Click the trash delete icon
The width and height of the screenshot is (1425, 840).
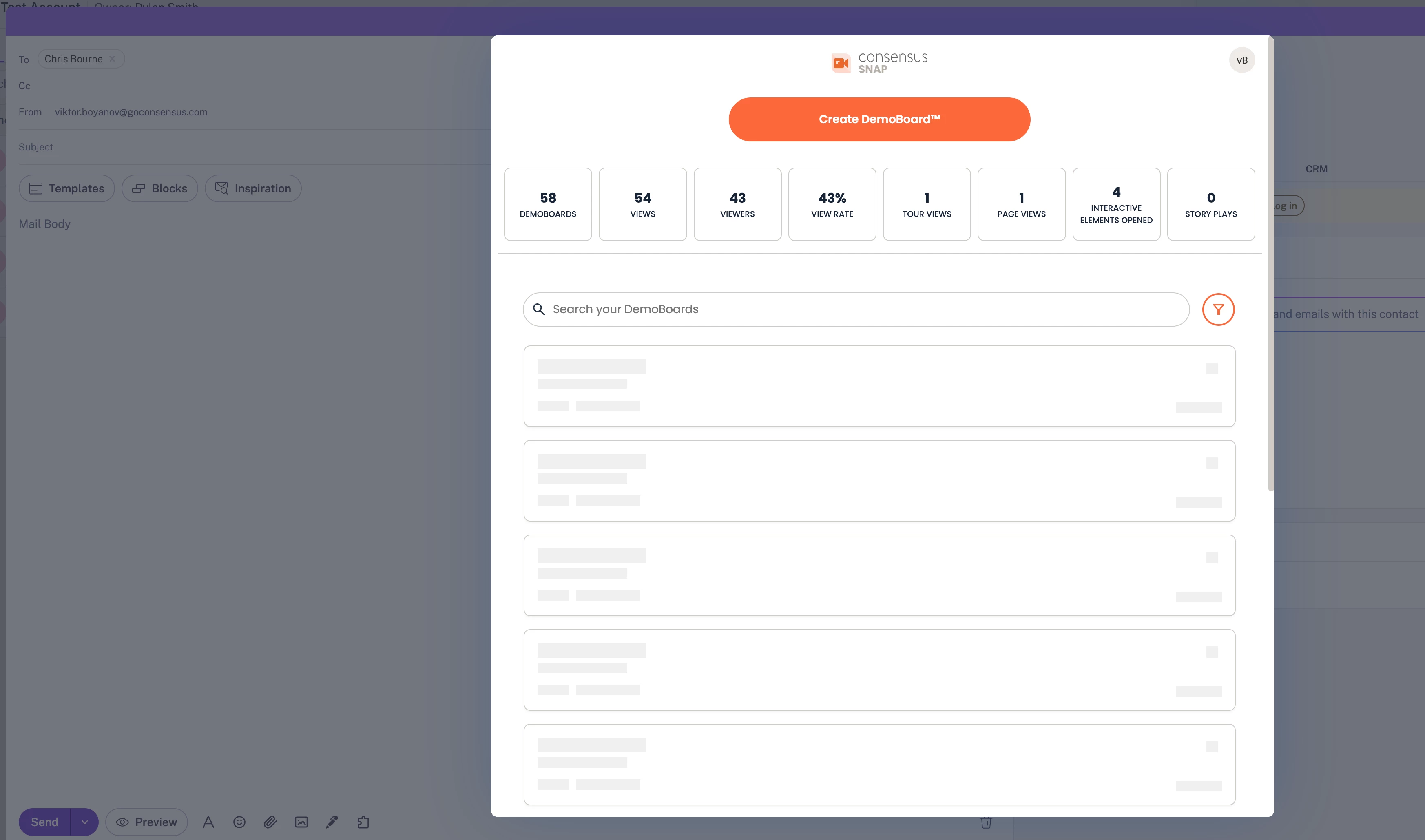click(986, 822)
